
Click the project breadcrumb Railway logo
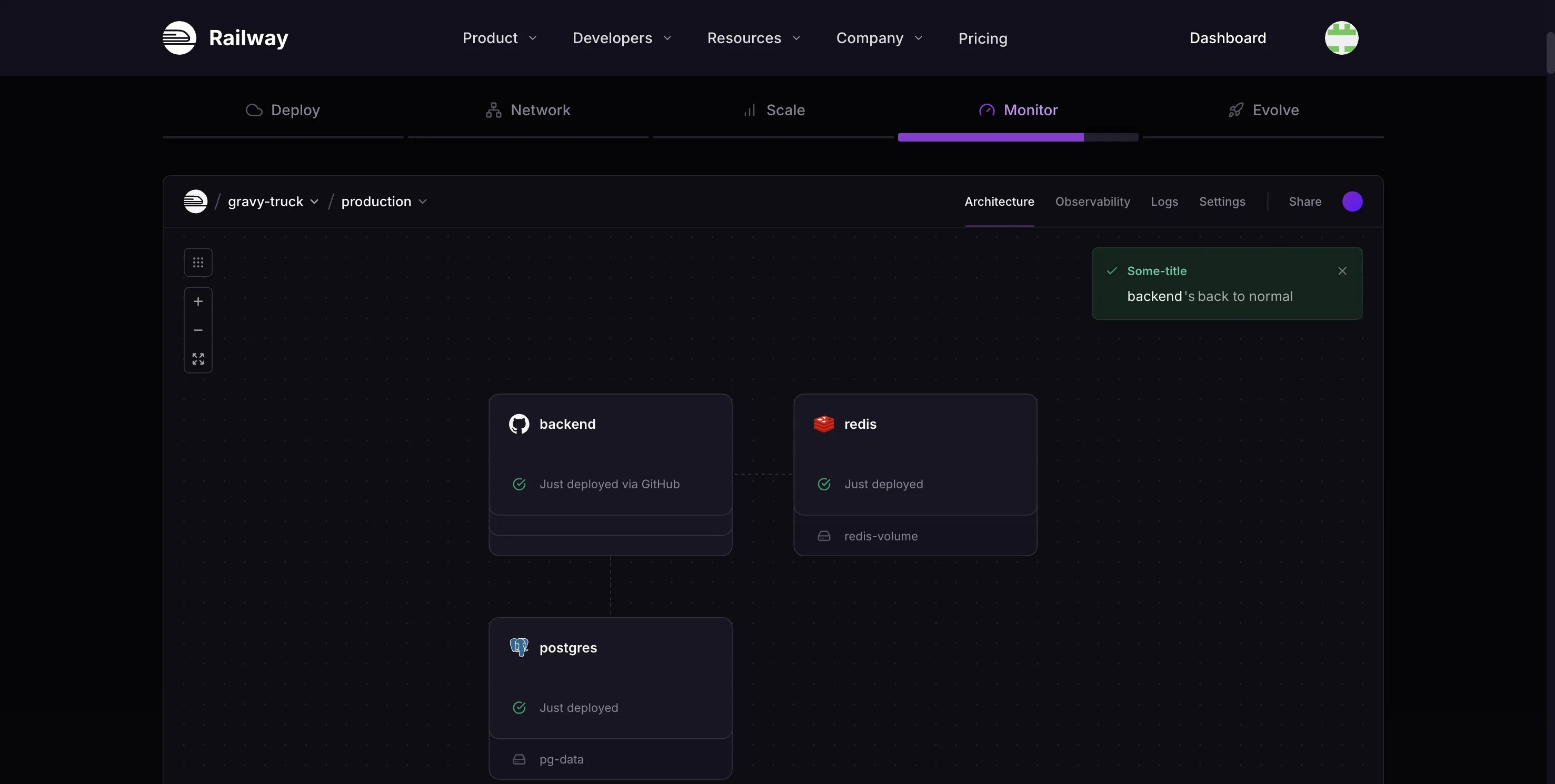(196, 202)
